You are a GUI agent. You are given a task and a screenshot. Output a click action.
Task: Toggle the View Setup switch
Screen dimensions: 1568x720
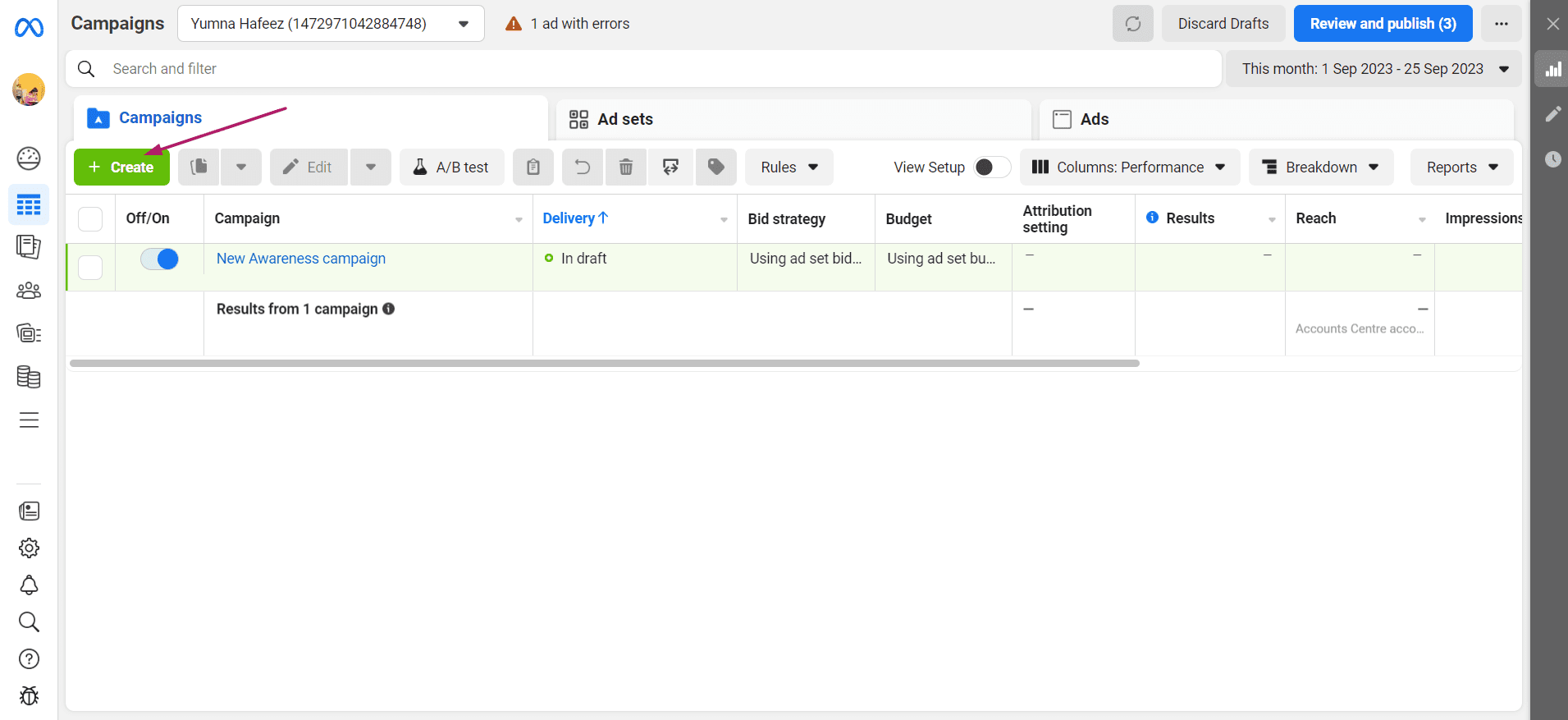pyautogui.click(x=990, y=167)
